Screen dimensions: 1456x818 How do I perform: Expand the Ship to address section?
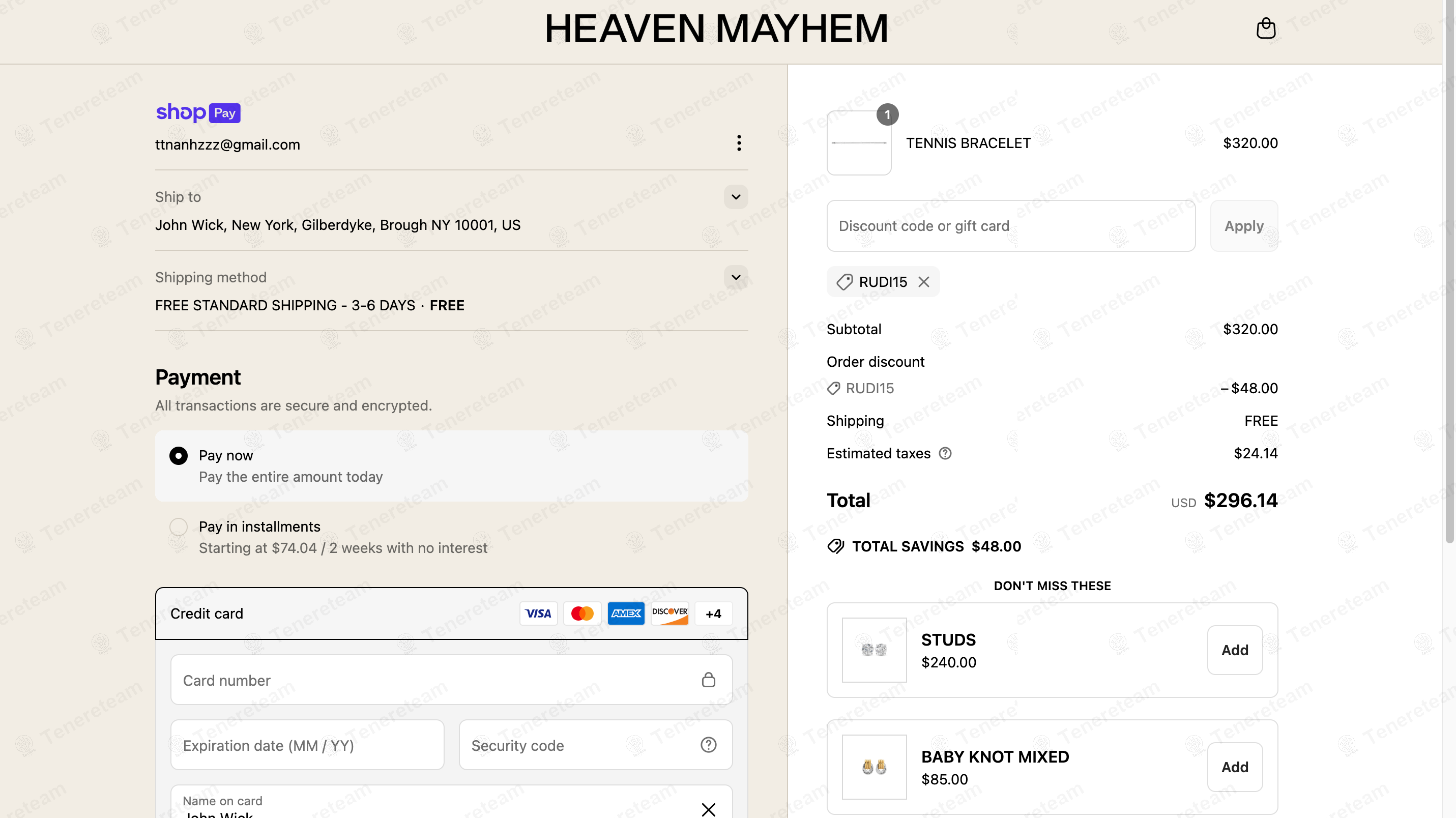tap(736, 197)
